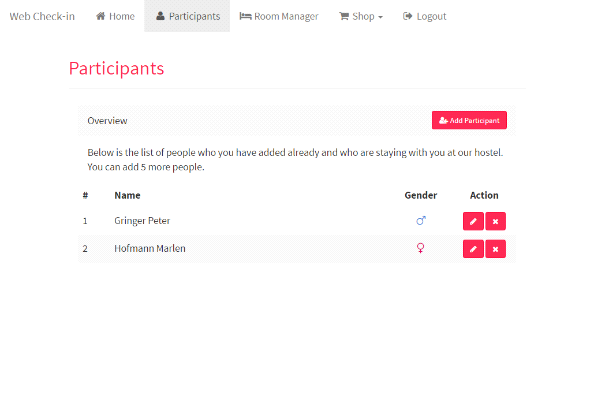Click the Add Participant button
The image size is (594, 399).
(x=469, y=120)
